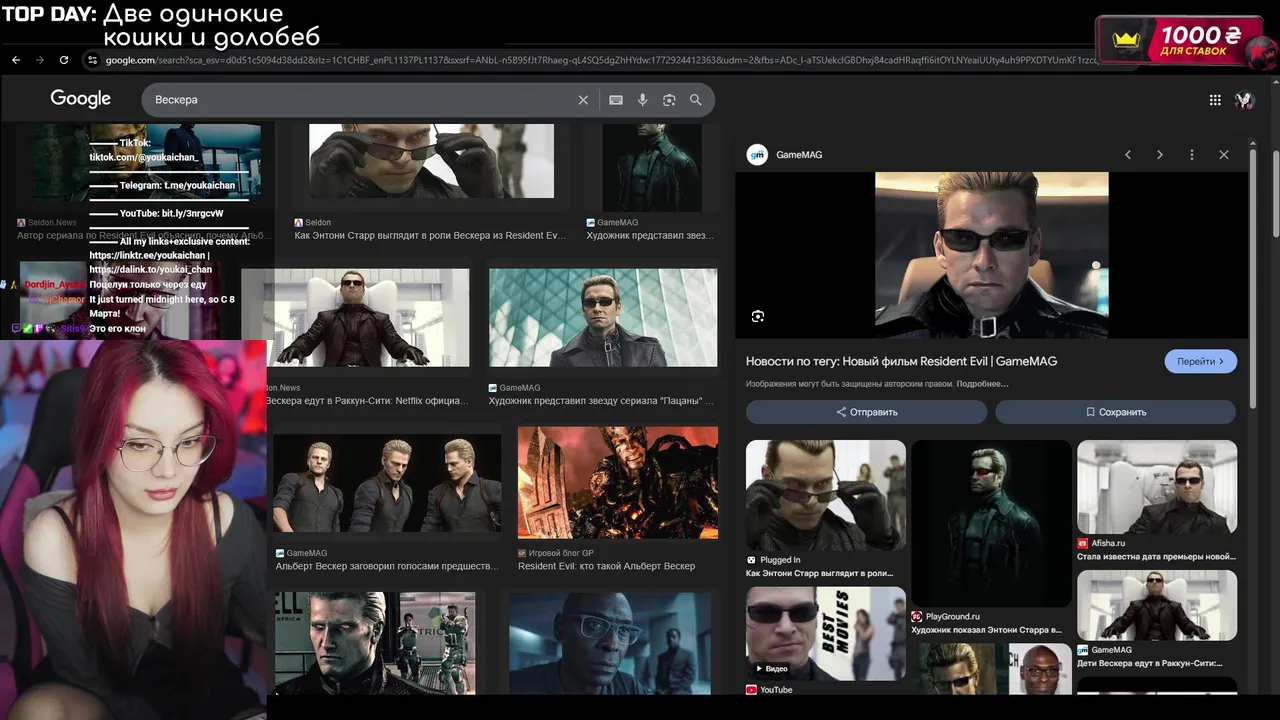Viewport: 1280px width, 720px height.
Task: Close the image preview panel
Action: point(1224,155)
